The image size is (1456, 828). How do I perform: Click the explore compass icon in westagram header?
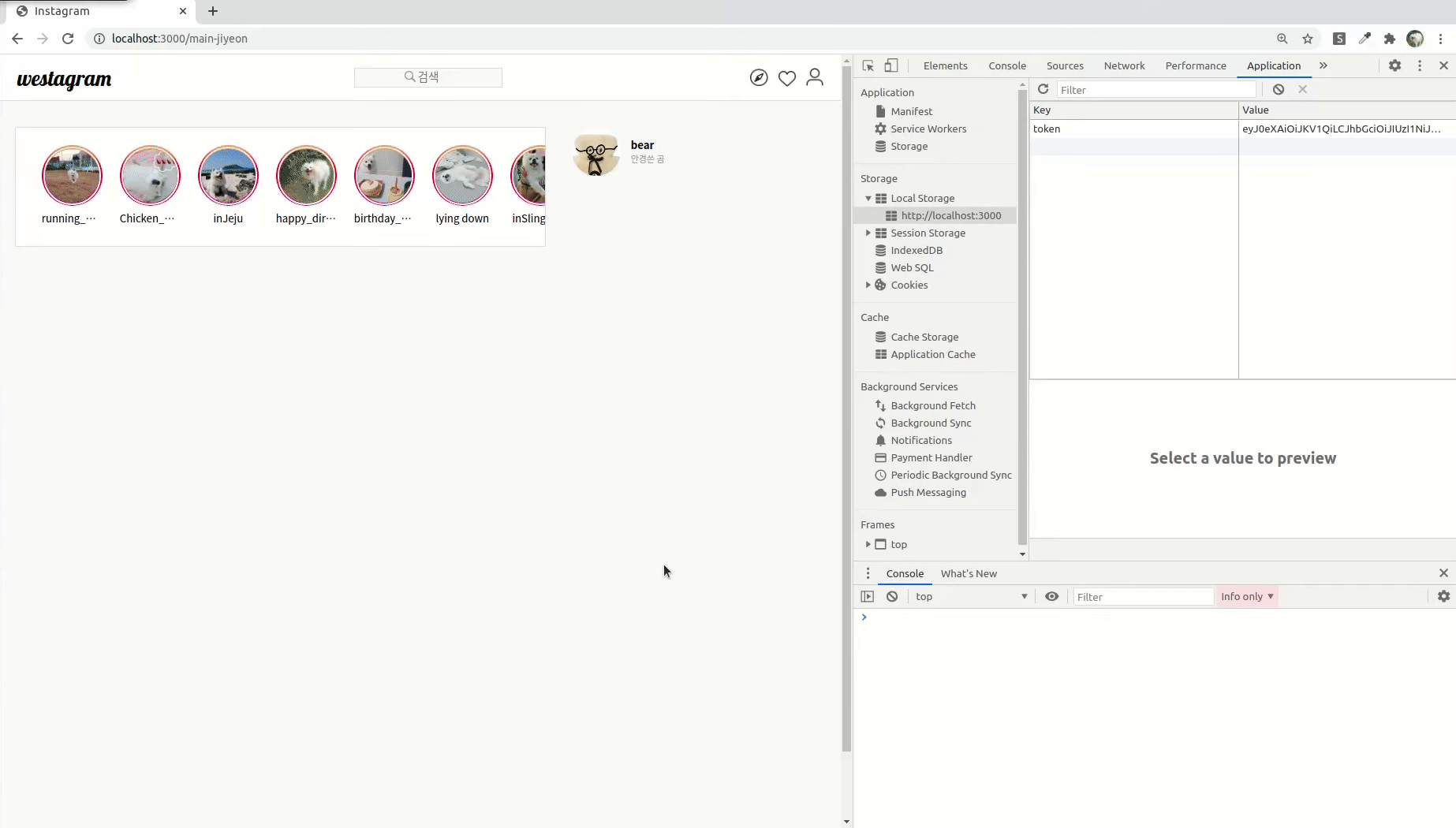pyautogui.click(x=759, y=77)
